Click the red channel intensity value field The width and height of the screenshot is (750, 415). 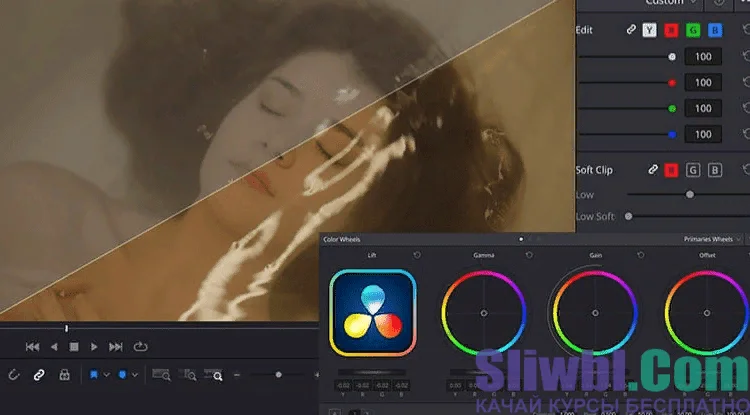point(703,83)
